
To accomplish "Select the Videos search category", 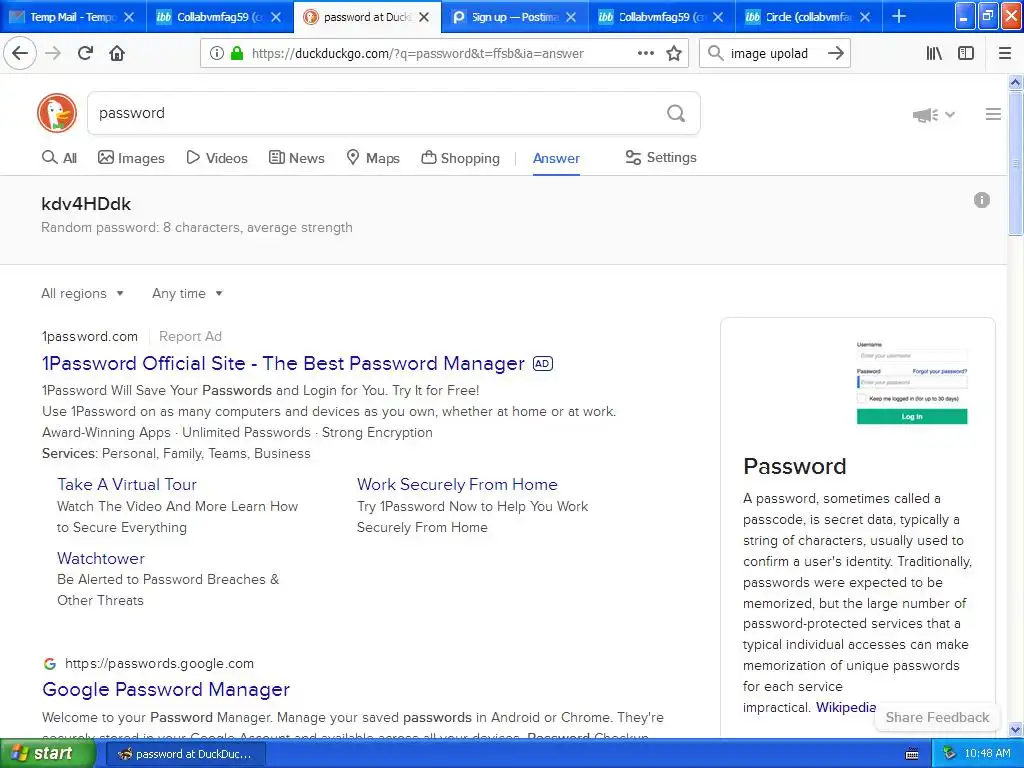I will (x=217, y=158).
